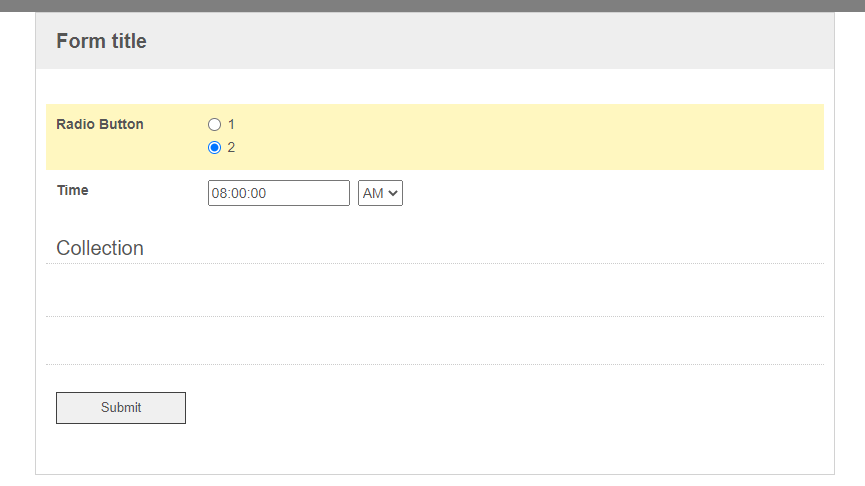
Task: Click the "Form title" heading text
Action: point(101,41)
